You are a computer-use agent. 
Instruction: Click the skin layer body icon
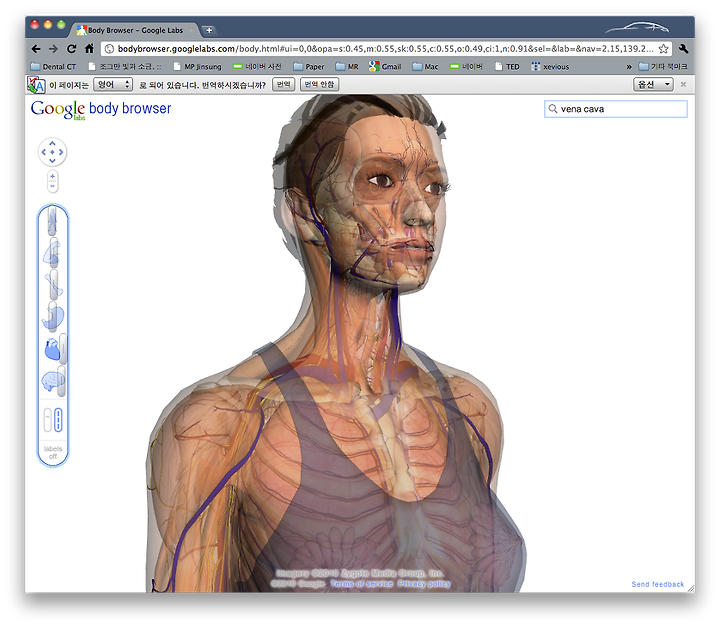(x=51, y=221)
